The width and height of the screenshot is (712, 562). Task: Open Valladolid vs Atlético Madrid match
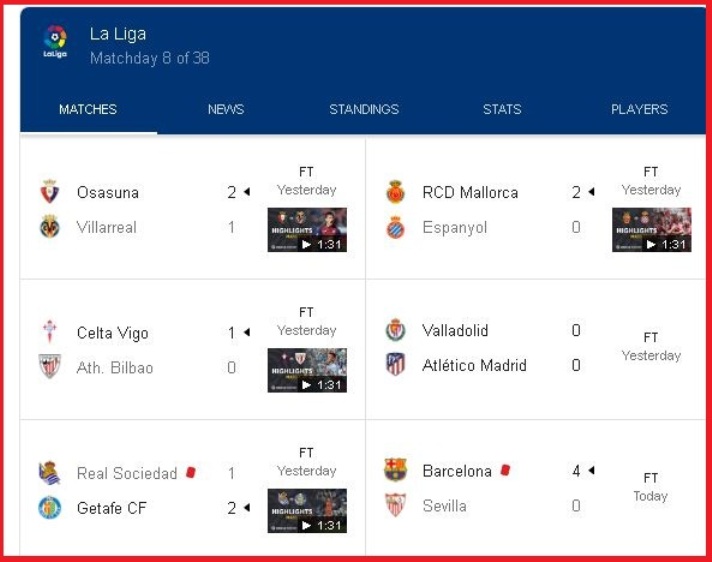point(536,349)
